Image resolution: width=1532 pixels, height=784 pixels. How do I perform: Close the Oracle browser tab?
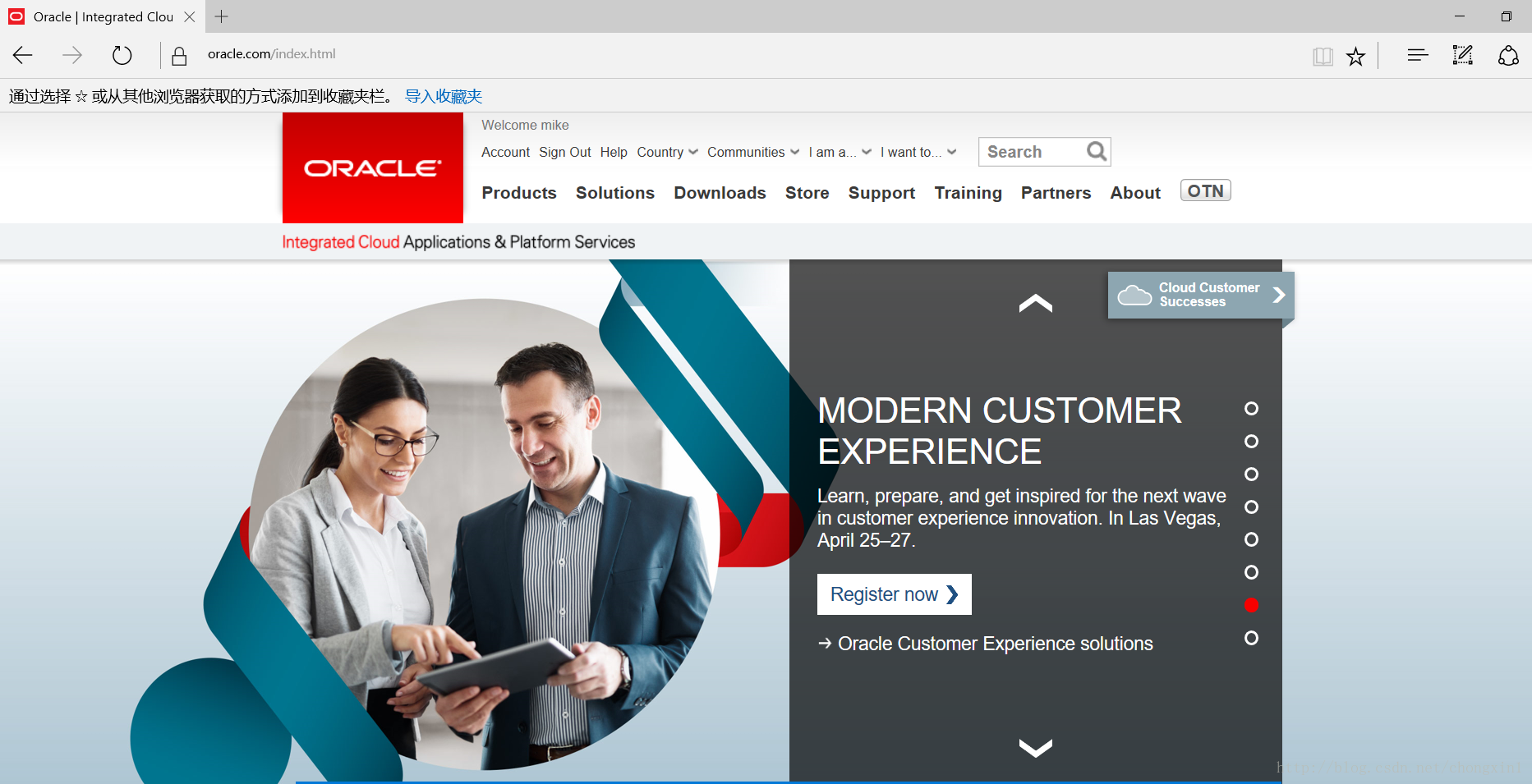[x=190, y=16]
